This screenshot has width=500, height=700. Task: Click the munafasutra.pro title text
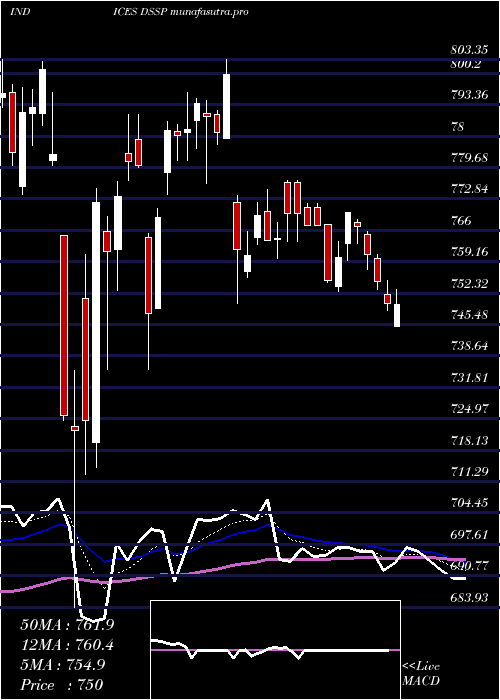pyautogui.click(x=209, y=12)
